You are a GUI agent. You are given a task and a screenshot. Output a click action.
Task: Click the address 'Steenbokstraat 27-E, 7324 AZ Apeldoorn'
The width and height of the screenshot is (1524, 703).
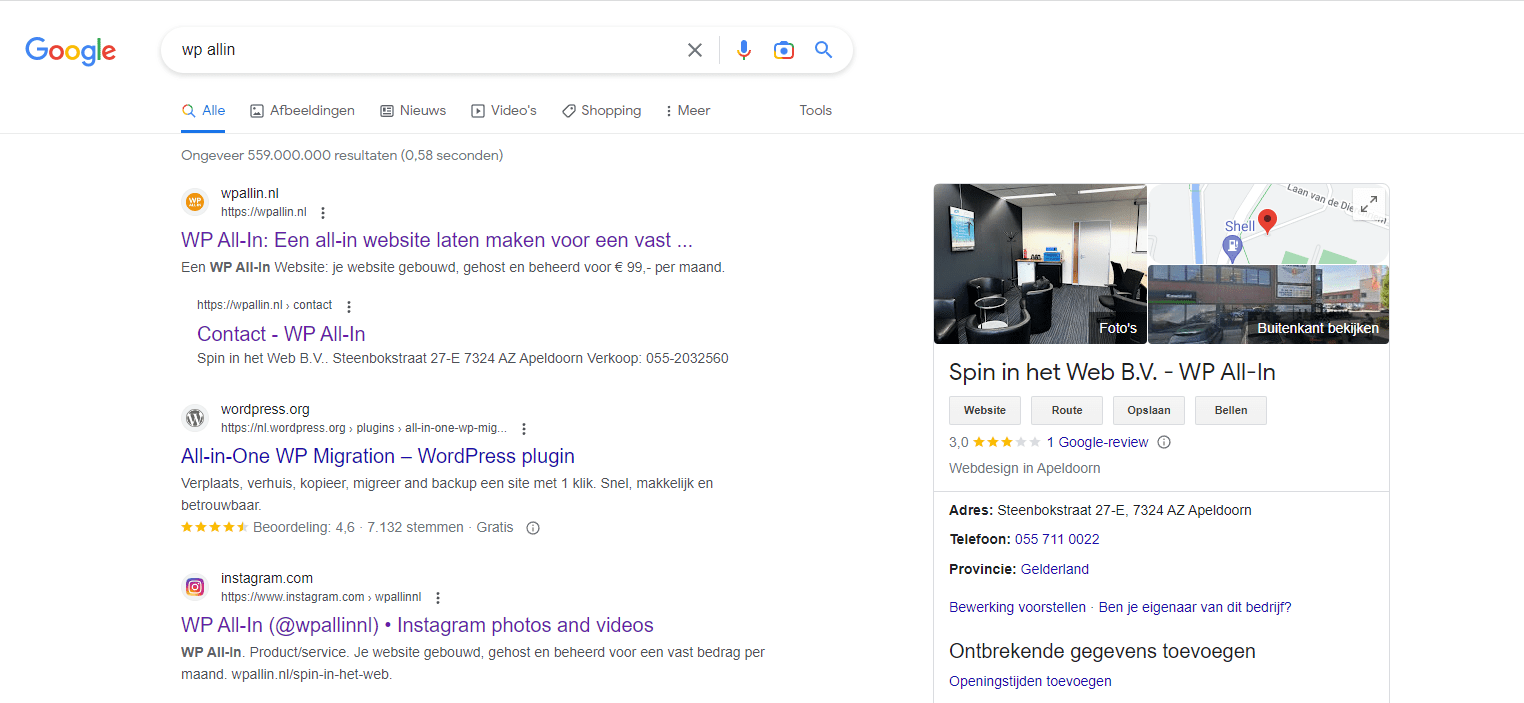pyautogui.click(x=1124, y=510)
